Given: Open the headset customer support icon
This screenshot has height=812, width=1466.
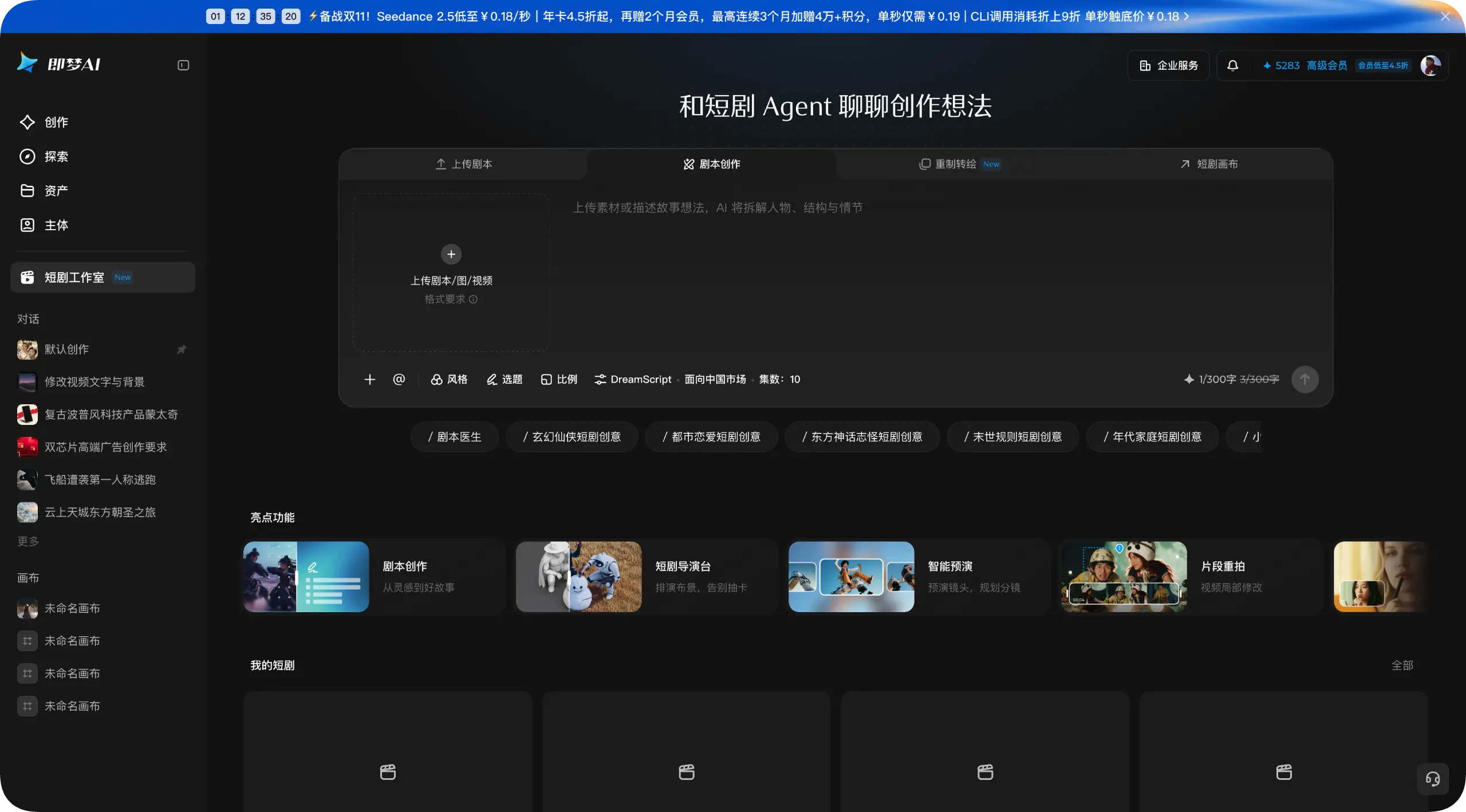Looking at the screenshot, I should [1433, 779].
